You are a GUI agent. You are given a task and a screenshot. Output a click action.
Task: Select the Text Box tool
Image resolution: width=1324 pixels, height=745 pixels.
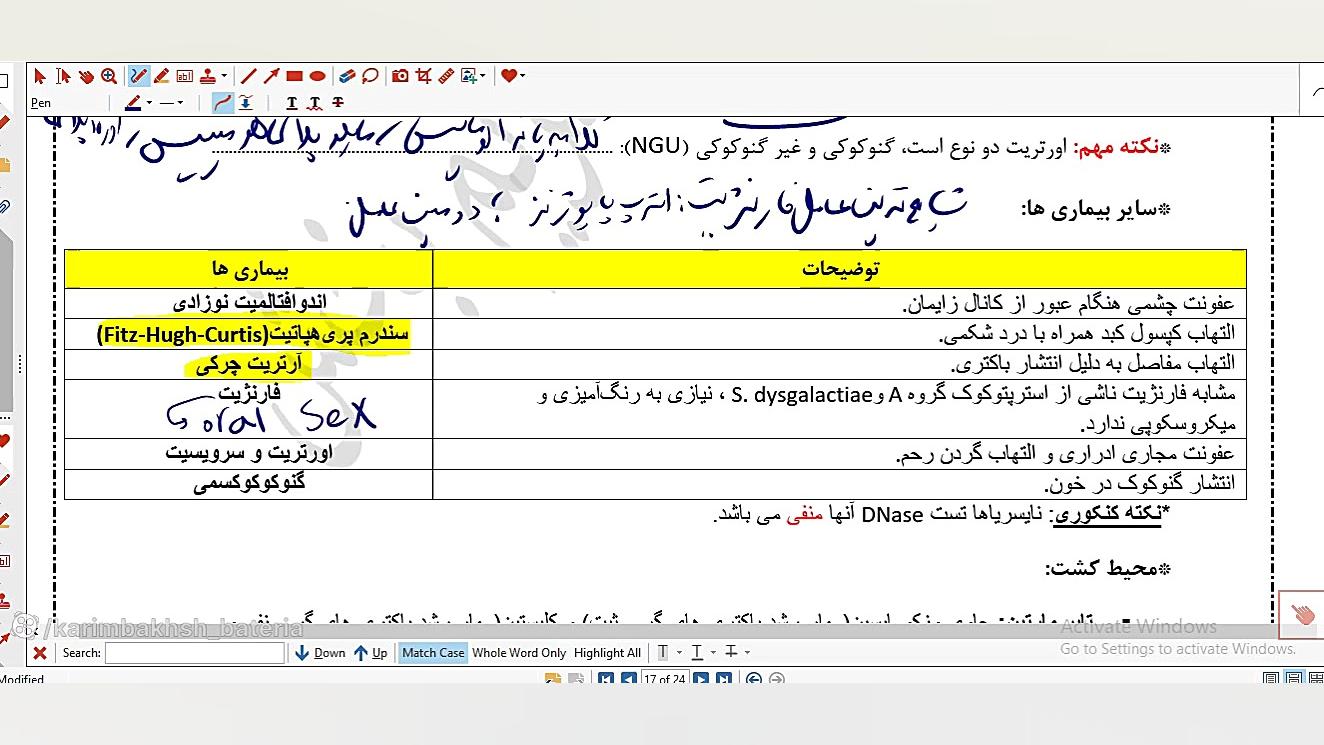pyautogui.click(x=185, y=77)
